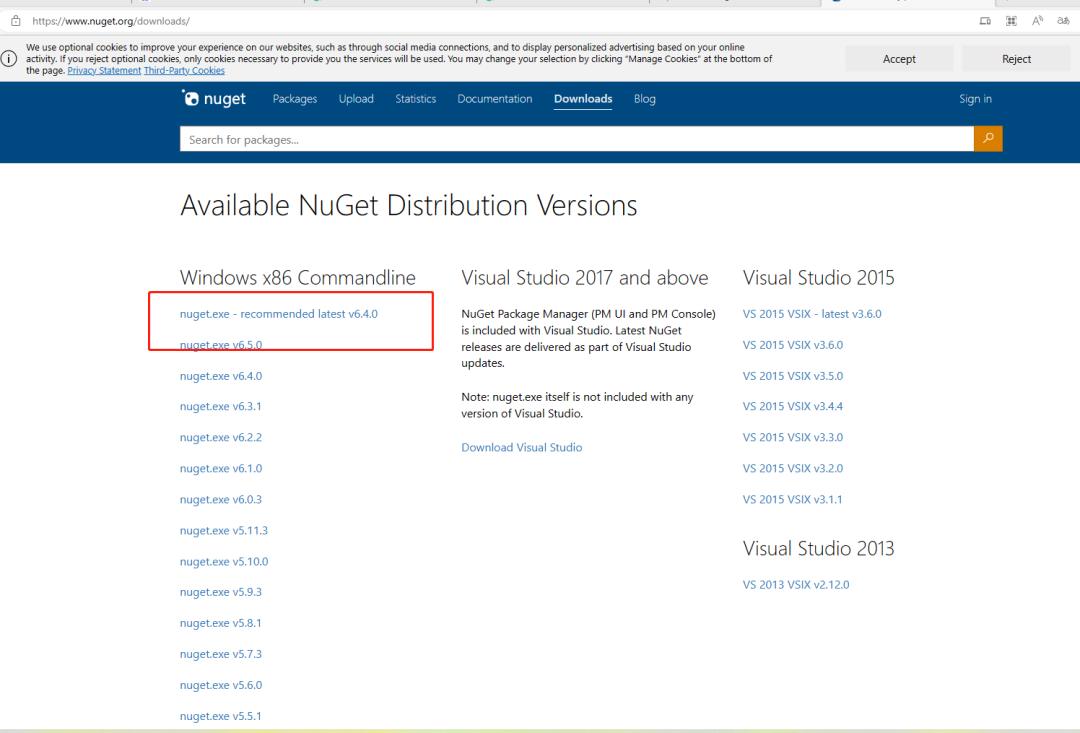This screenshot has height=733, width=1080.
Task: Open the Statistics section
Action: [x=415, y=98]
